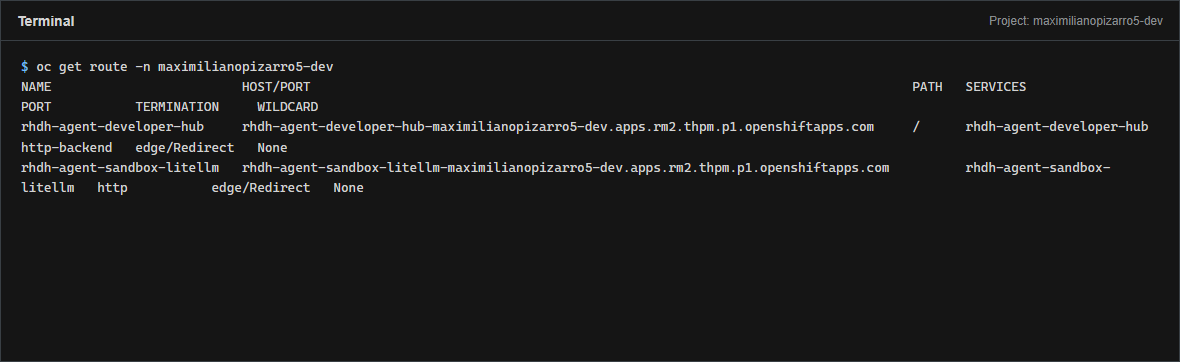
Task: Click the NAME column header
Action: tap(36, 87)
